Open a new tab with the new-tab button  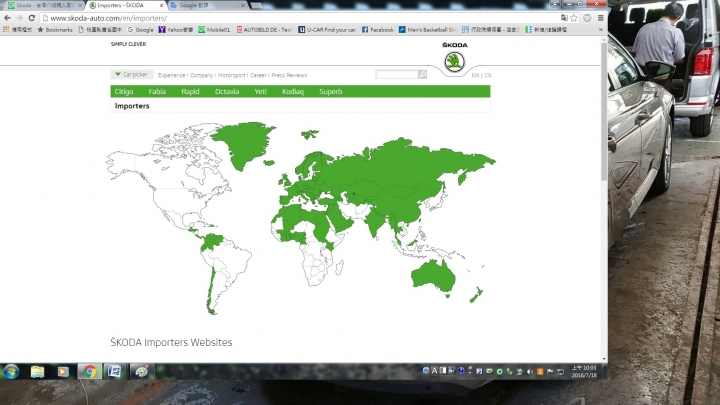coord(256,6)
